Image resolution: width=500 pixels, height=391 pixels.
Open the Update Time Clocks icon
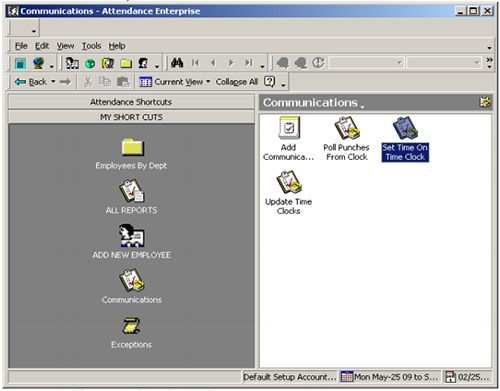(289, 193)
